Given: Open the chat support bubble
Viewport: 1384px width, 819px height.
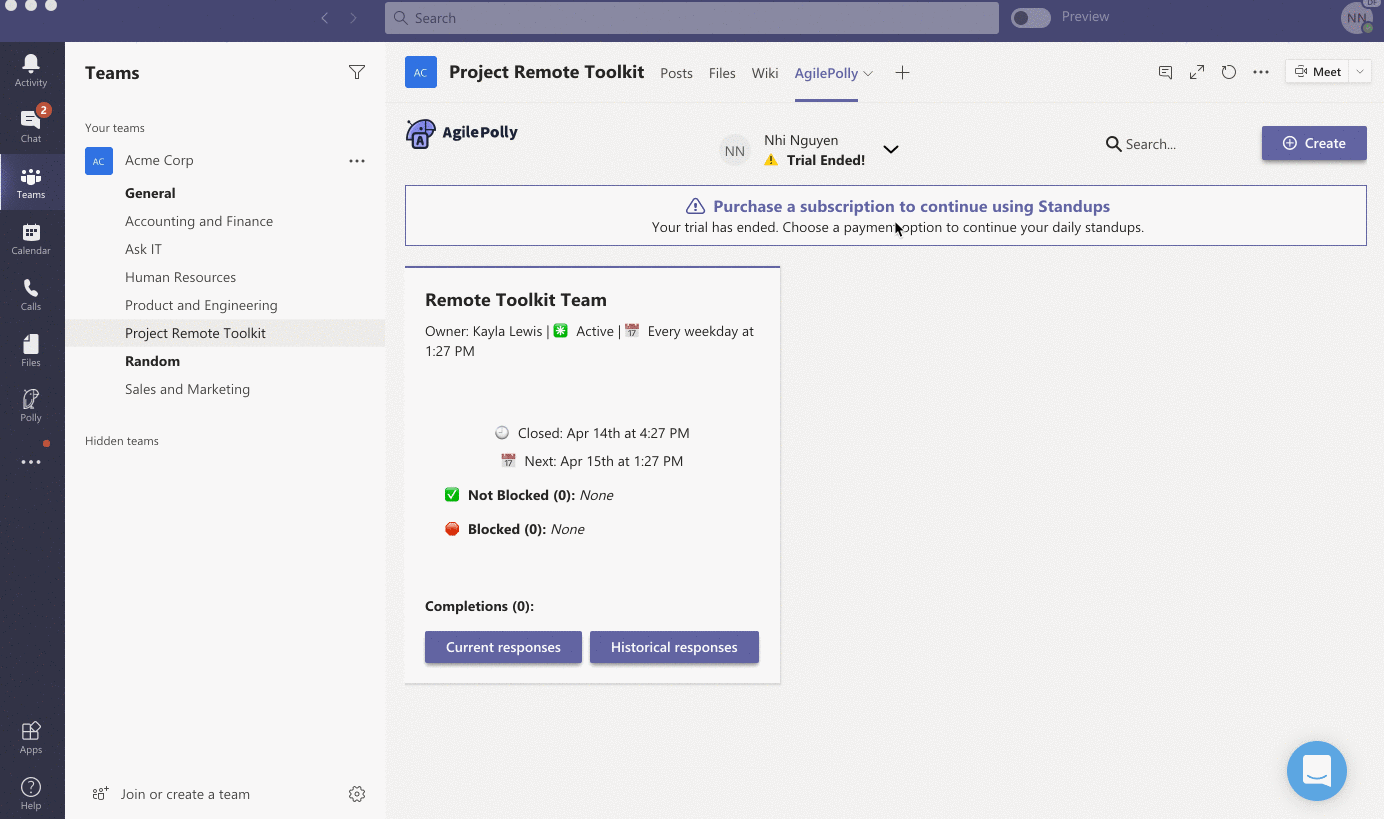Looking at the screenshot, I should [x=1317, y=771].
